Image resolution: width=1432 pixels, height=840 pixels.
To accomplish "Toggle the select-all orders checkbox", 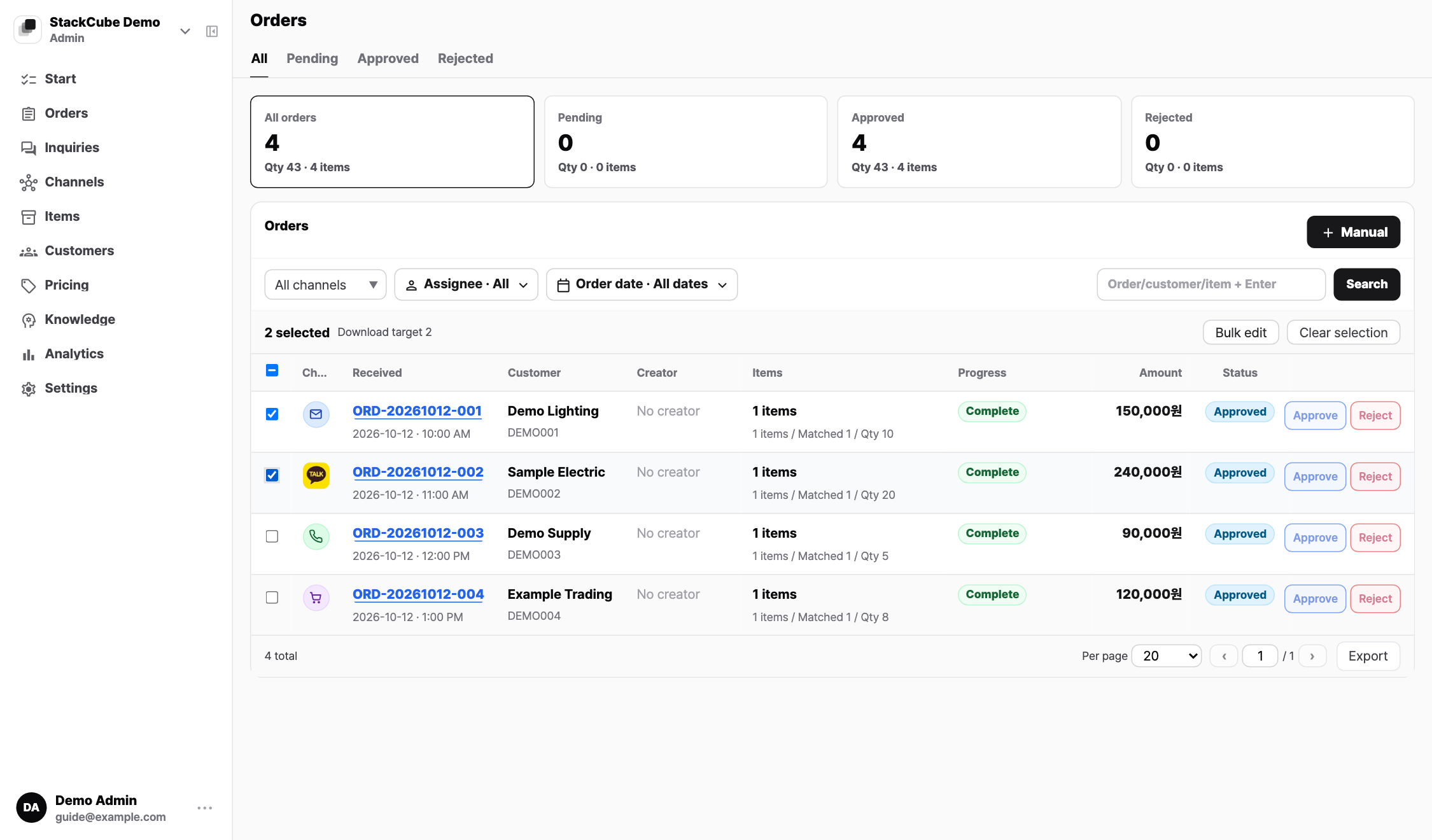I will tap(272, 370).
